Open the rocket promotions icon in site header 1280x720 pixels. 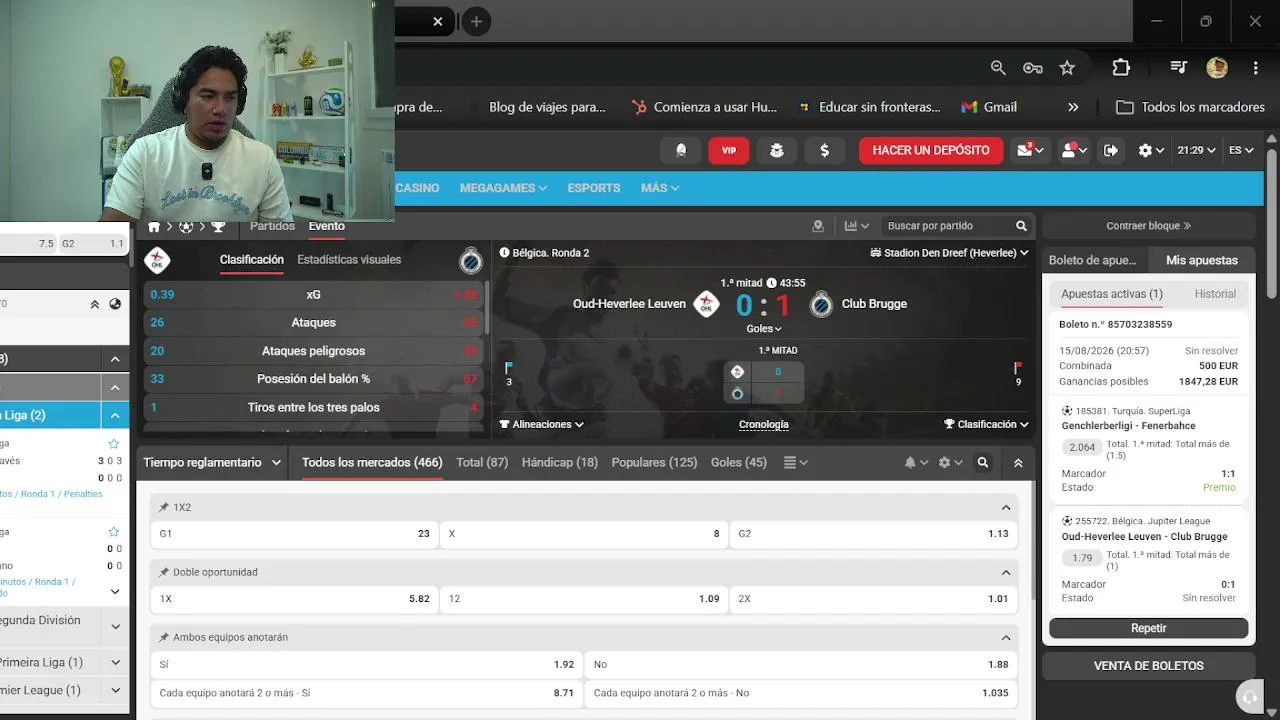(681, 150)
